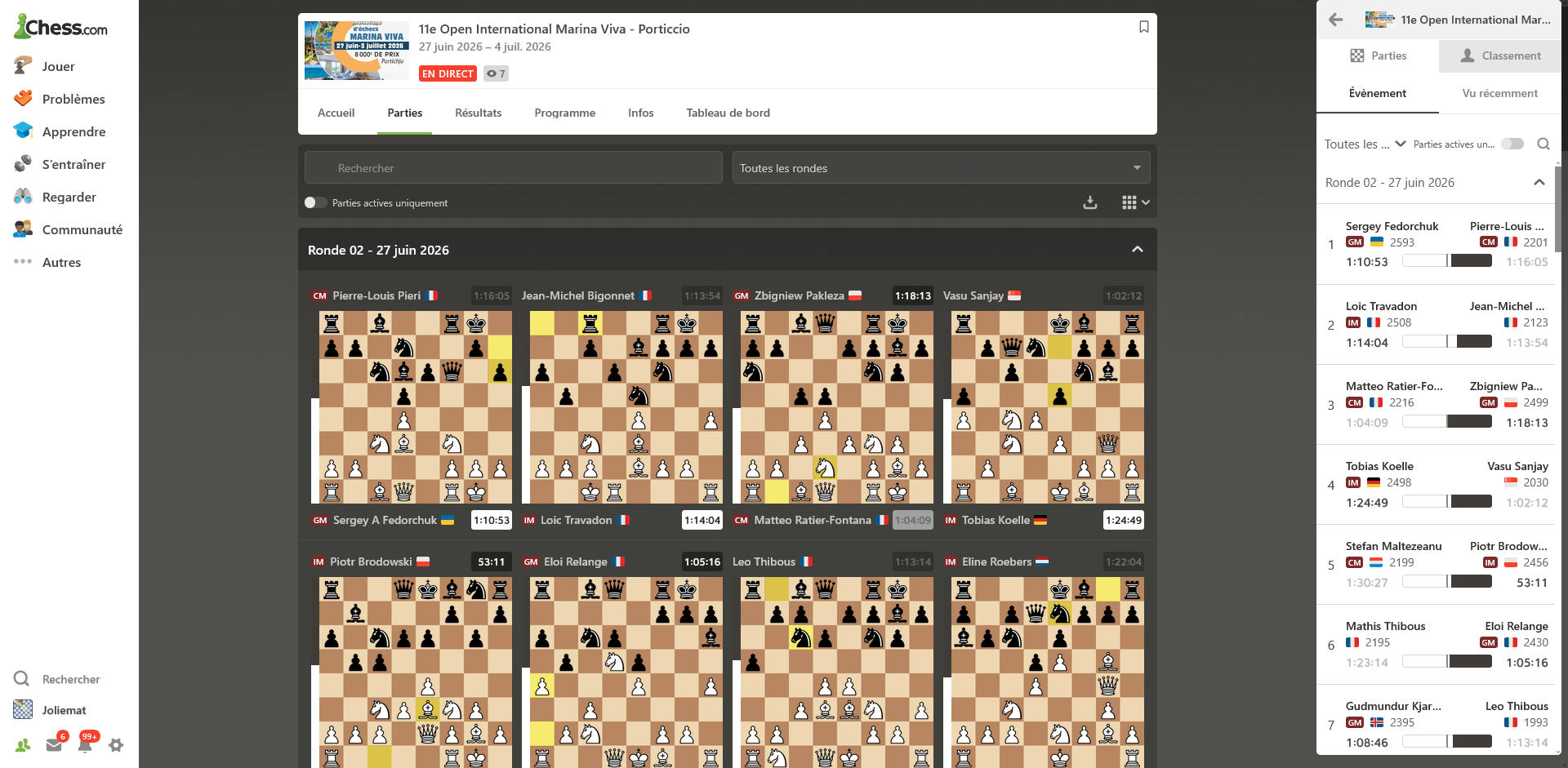
Task: Open the grid layout view dropdown
Action: (1135, 202)
